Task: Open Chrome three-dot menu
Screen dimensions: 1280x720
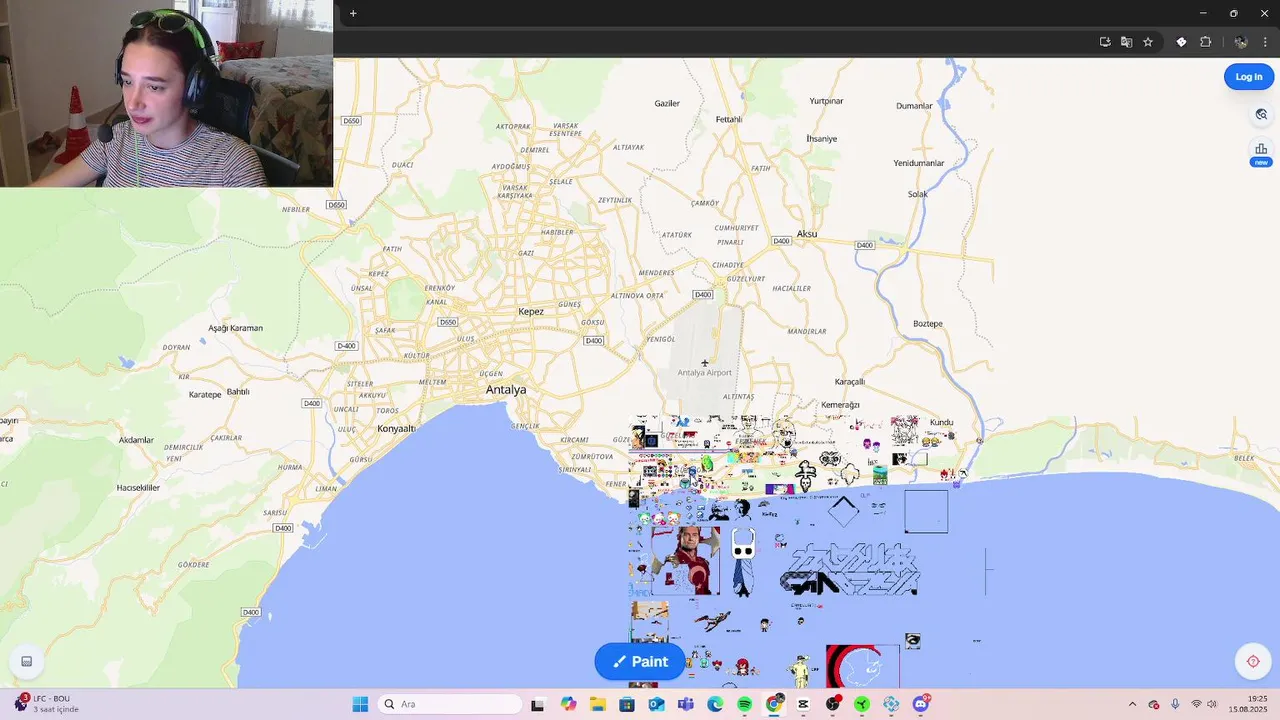Action: (1265, 42)
